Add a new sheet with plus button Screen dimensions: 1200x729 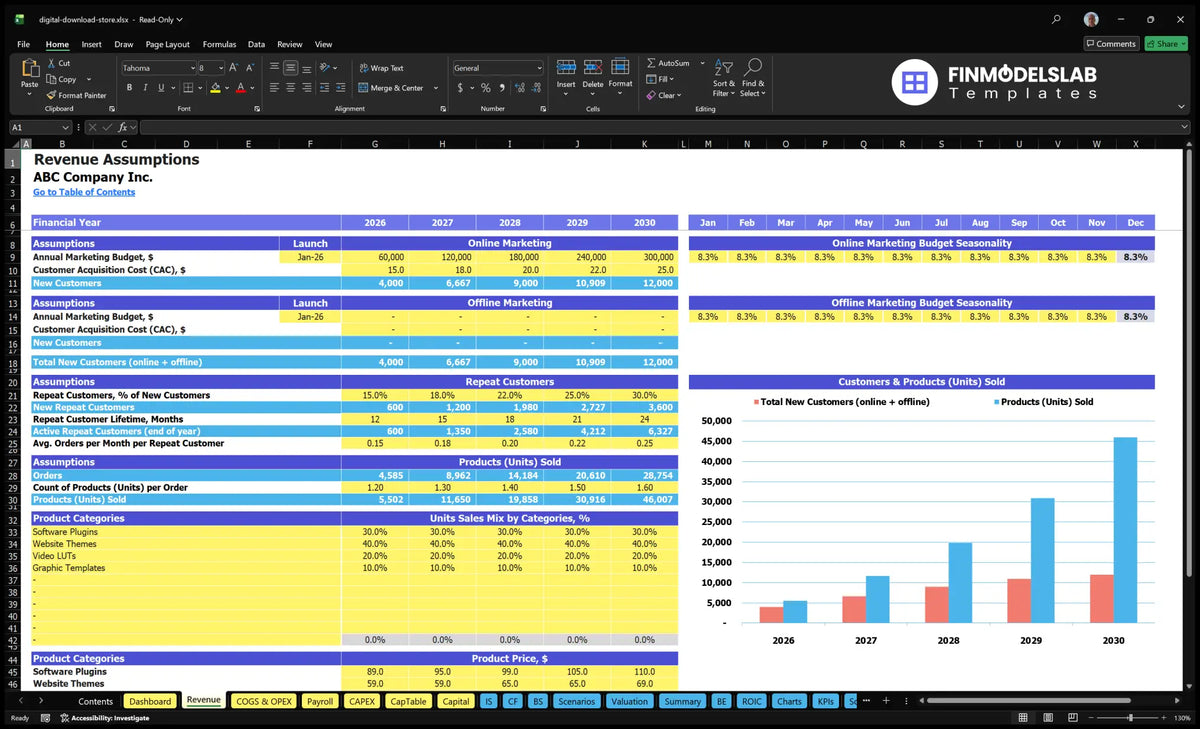click(x=885, y=701)
